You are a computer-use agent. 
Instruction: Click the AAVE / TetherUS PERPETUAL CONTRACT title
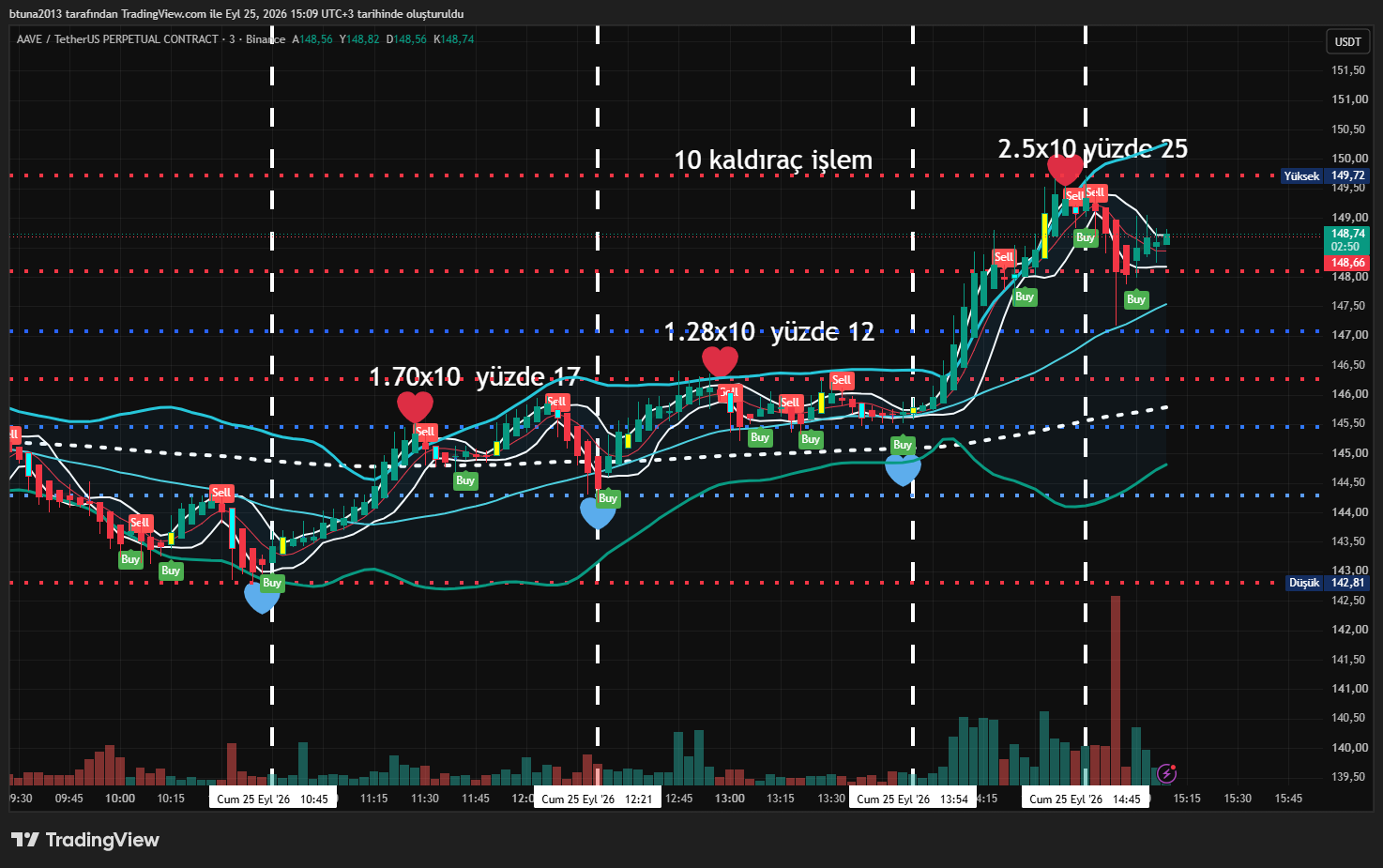(117, 39)
